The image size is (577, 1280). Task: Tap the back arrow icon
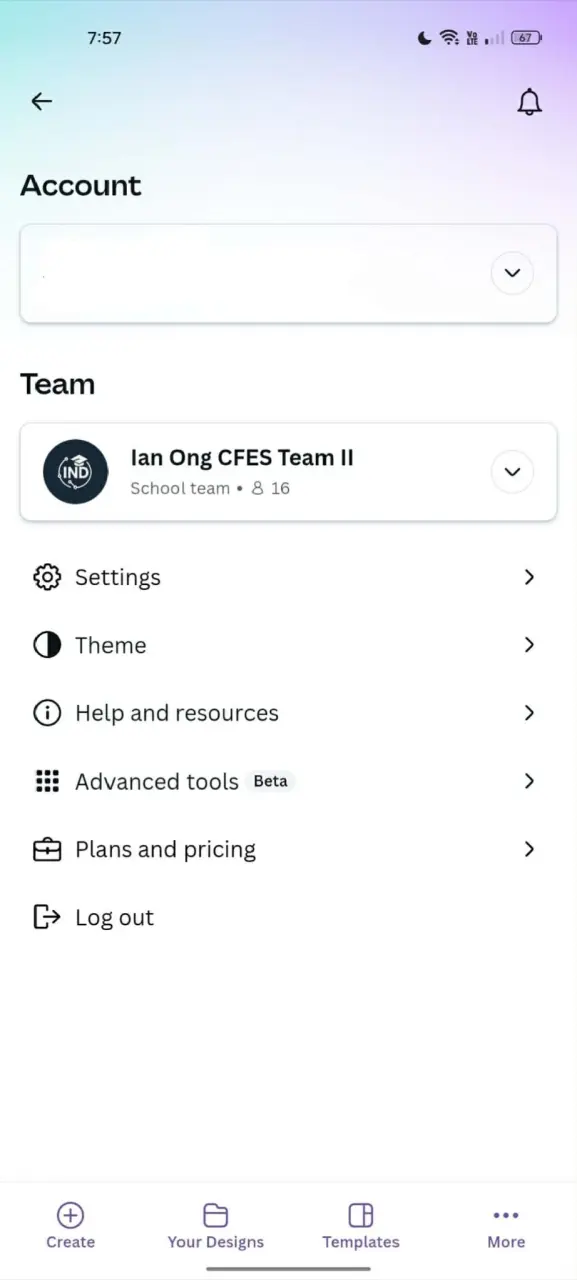pyautogui.click(x=41, y=101)
